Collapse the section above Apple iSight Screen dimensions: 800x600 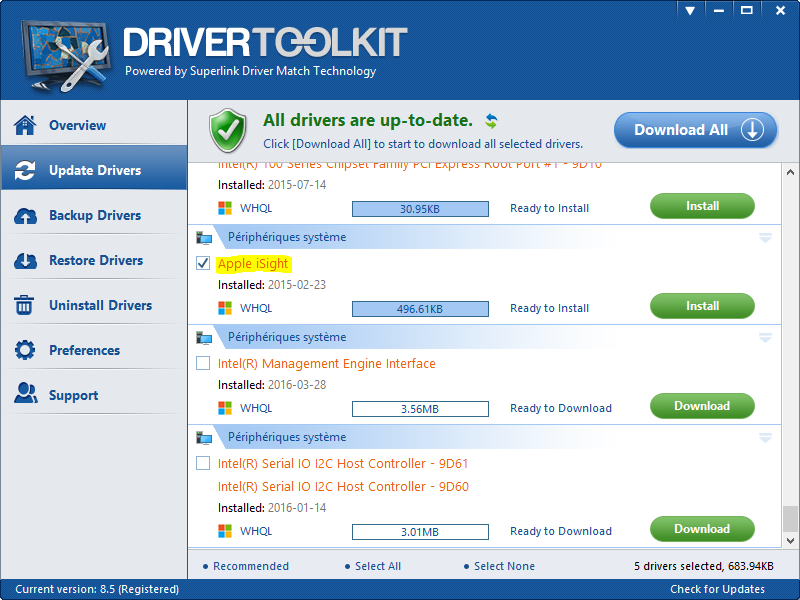point(765,238)
